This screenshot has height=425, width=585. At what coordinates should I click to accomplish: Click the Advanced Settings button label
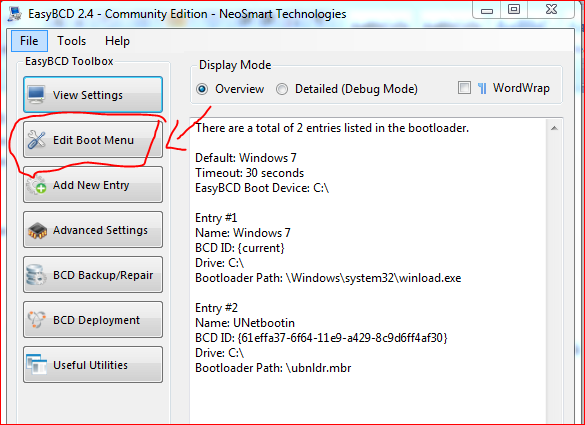coord(100,230)
